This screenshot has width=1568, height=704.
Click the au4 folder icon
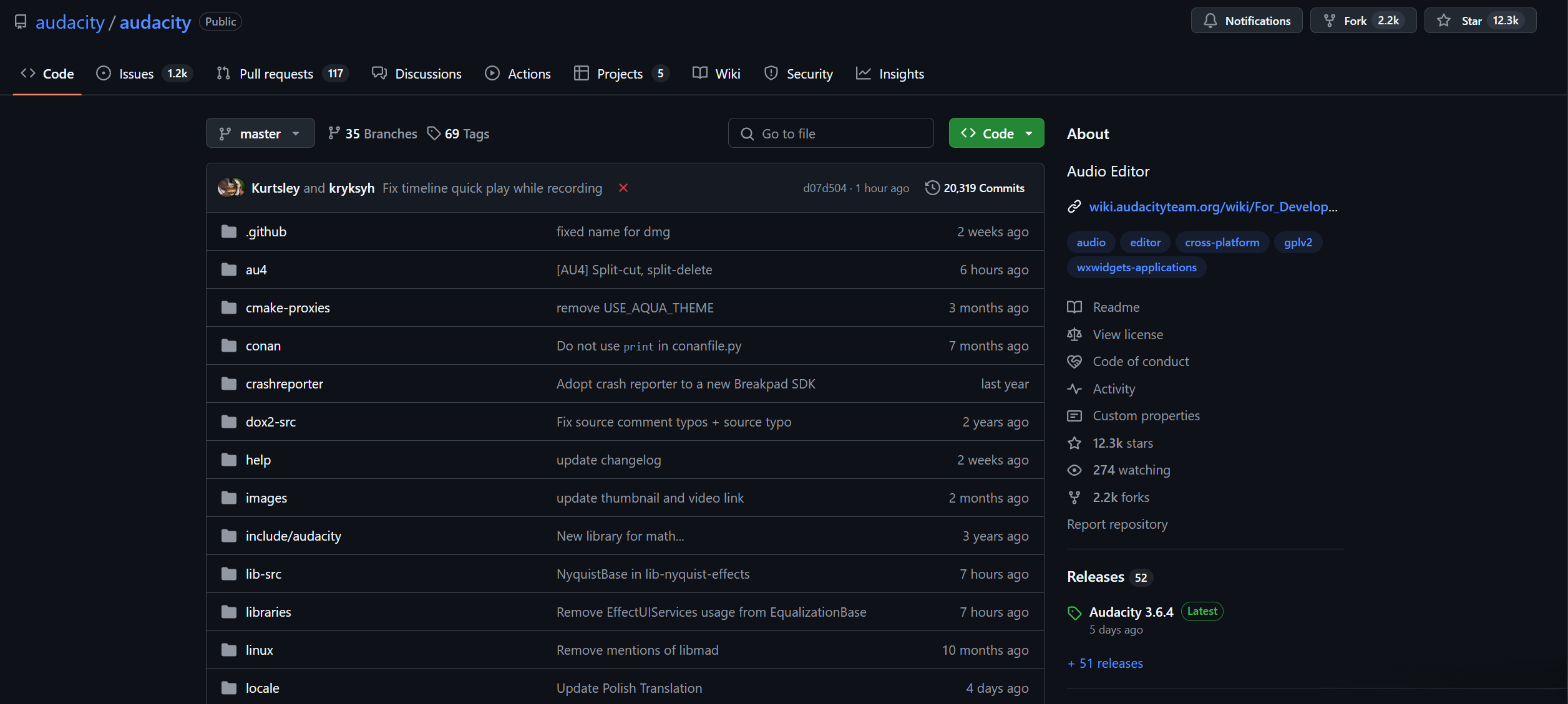229,269
